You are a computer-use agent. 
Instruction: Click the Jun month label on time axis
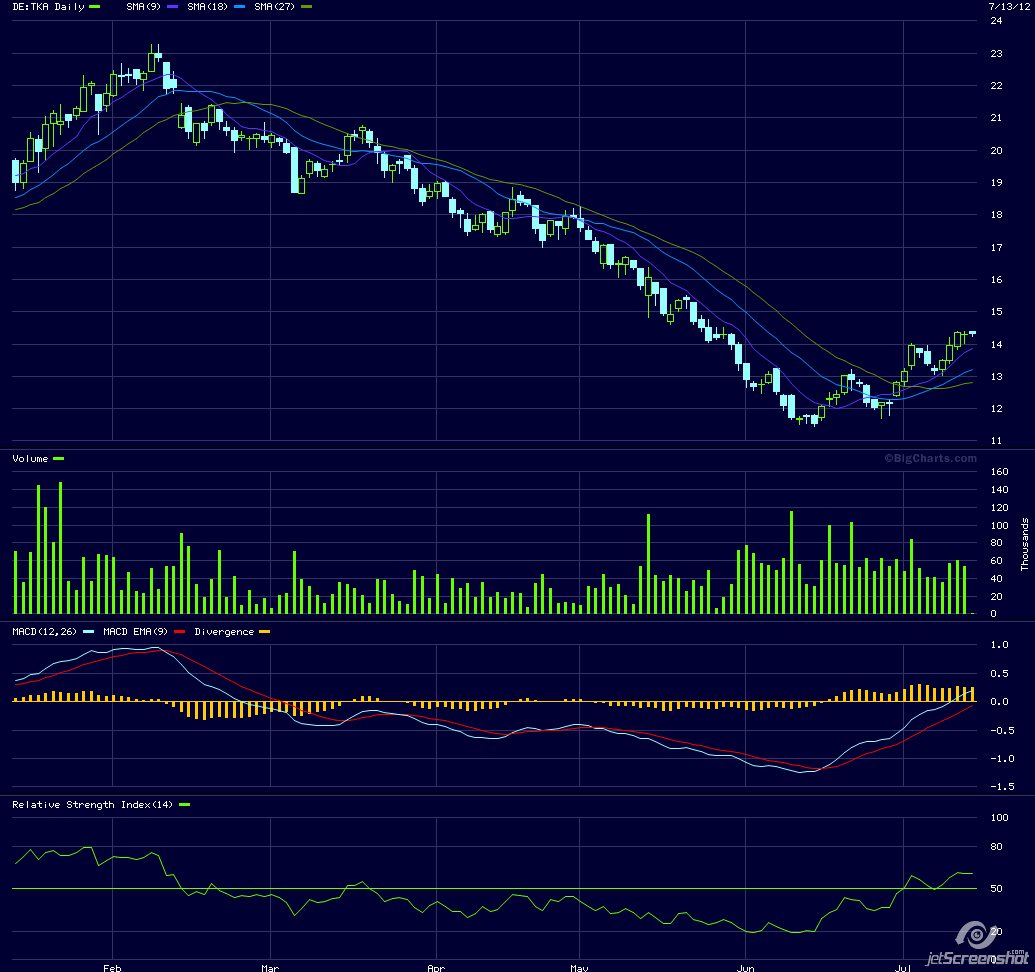[745, 967]
